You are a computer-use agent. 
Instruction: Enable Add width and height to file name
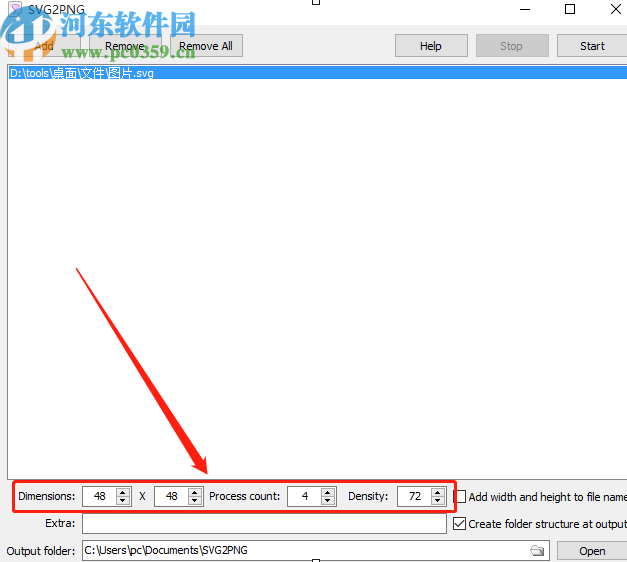point(461,497)
